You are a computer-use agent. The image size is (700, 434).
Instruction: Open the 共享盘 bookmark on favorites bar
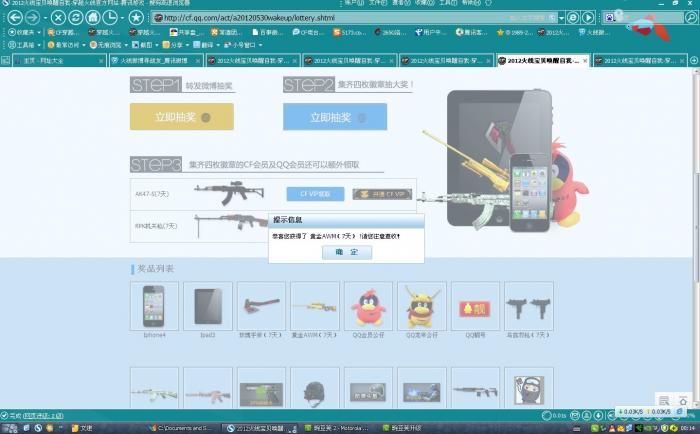187,32
